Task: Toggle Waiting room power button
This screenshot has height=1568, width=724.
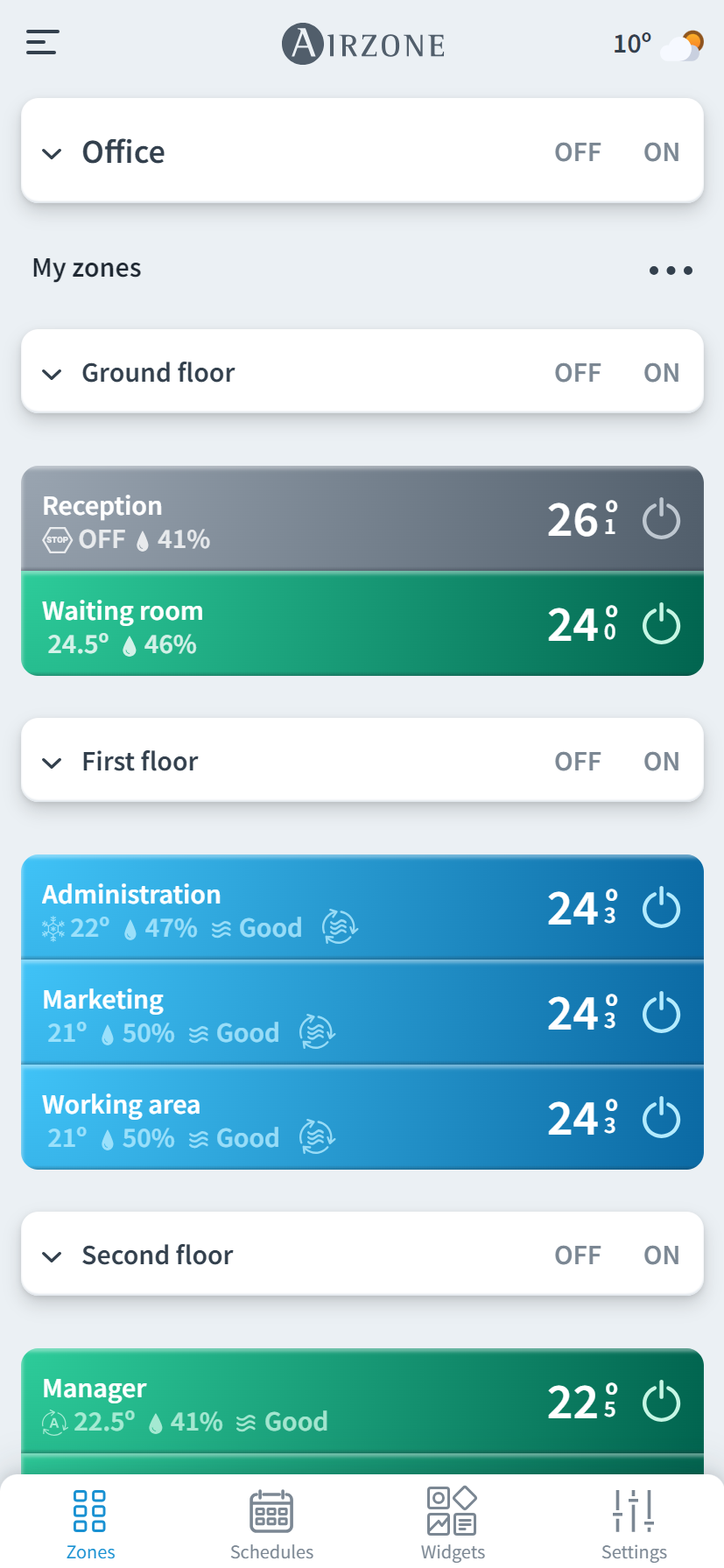Action: point(661,624)
